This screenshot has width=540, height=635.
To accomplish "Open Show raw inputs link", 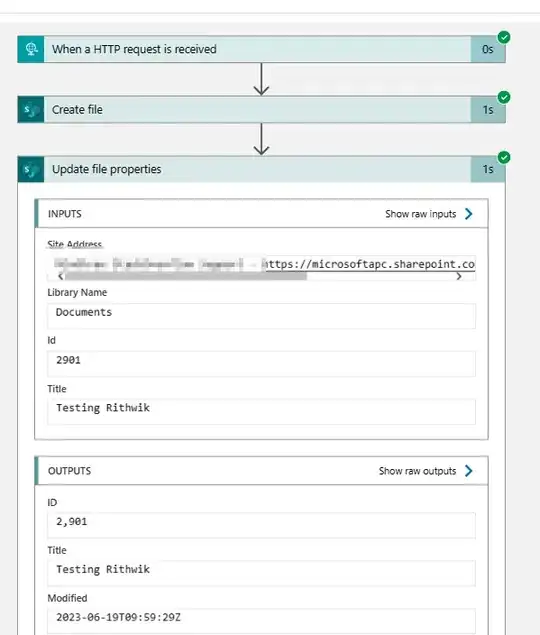I will [420, 214].
